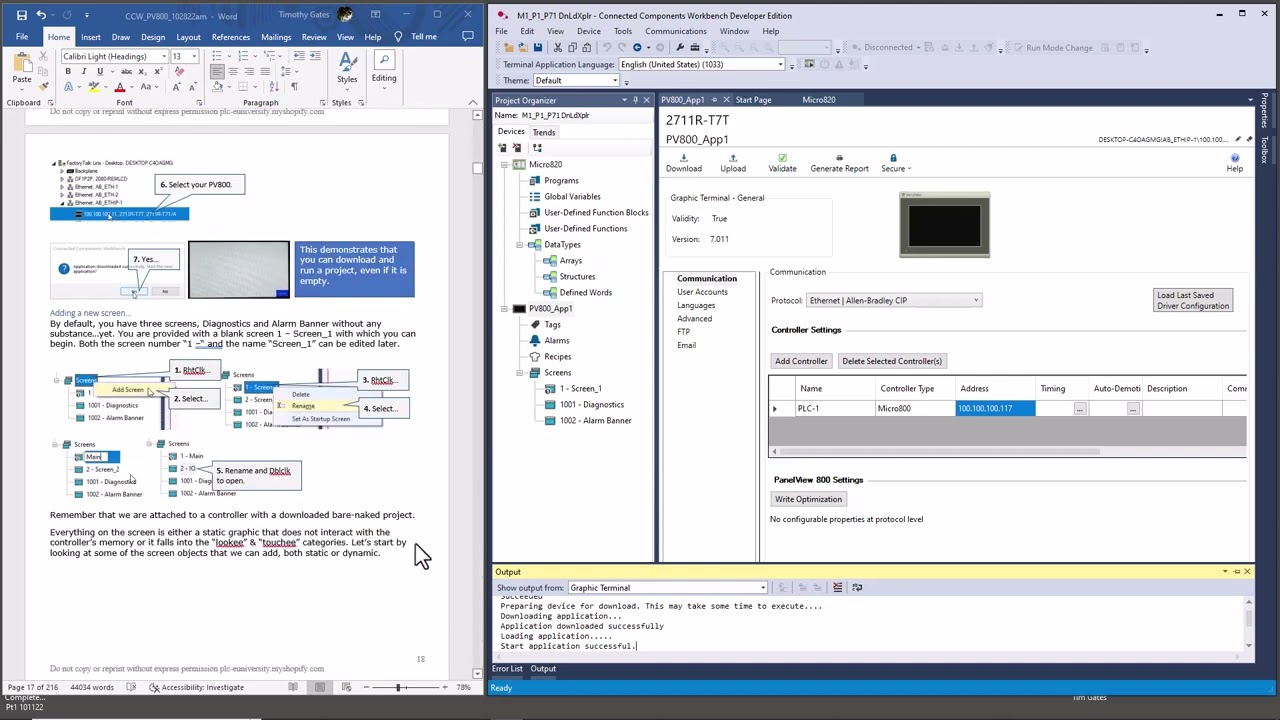Switch to the Start Page tab

(x=753, y=100)
